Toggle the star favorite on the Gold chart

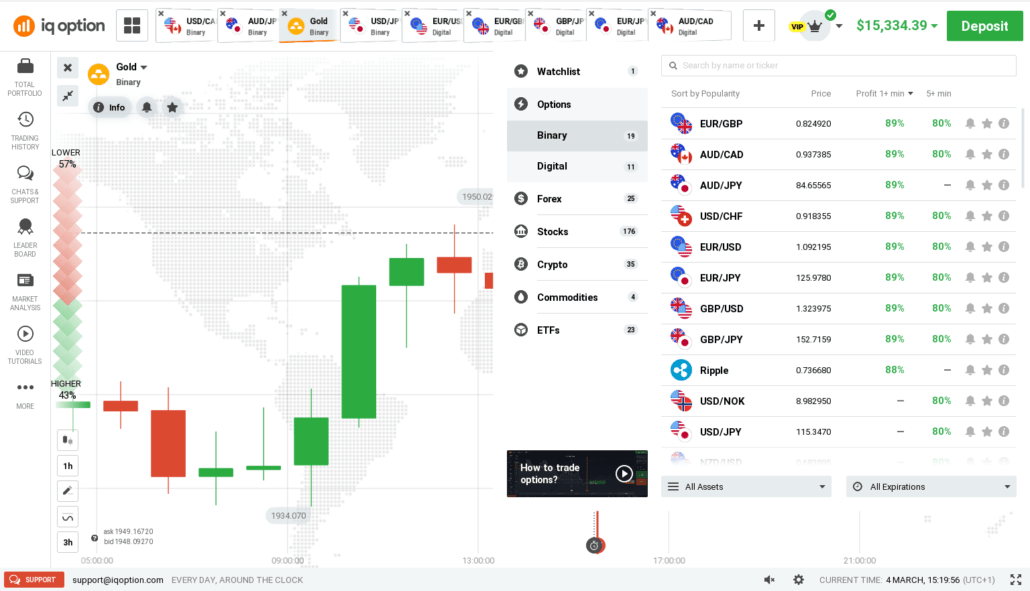click(x=172, y=106)
